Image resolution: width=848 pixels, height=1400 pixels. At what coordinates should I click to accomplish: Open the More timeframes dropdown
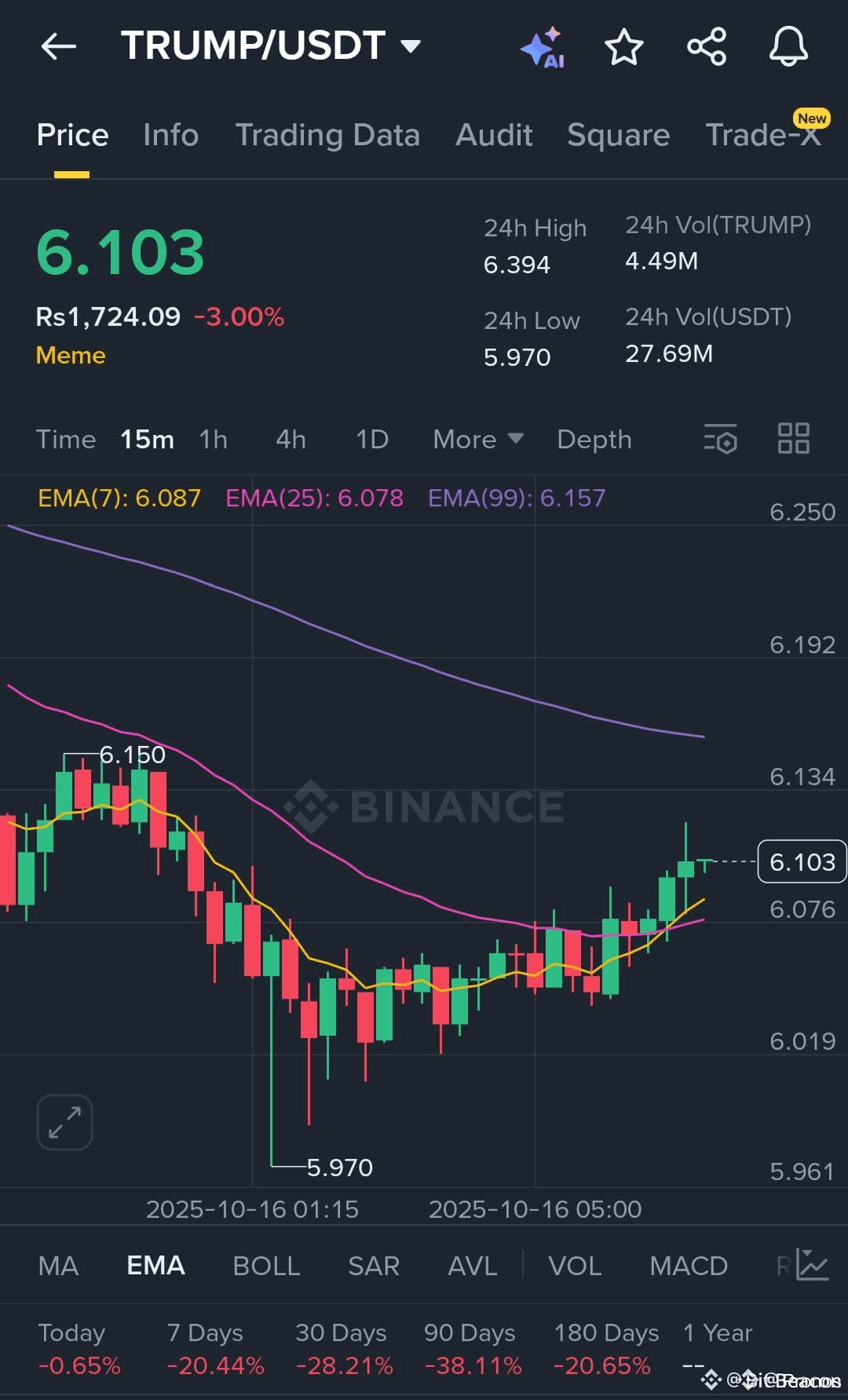click(x=477, y=439)
